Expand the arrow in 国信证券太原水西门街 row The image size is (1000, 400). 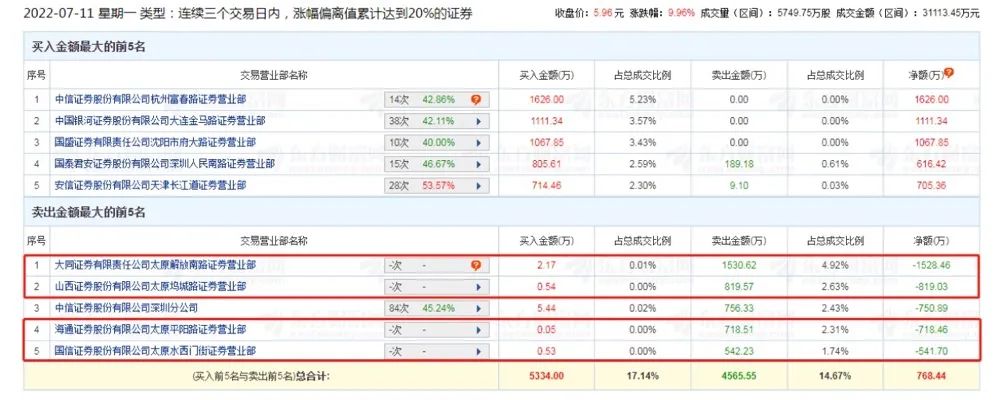click(x=478, y=352)
